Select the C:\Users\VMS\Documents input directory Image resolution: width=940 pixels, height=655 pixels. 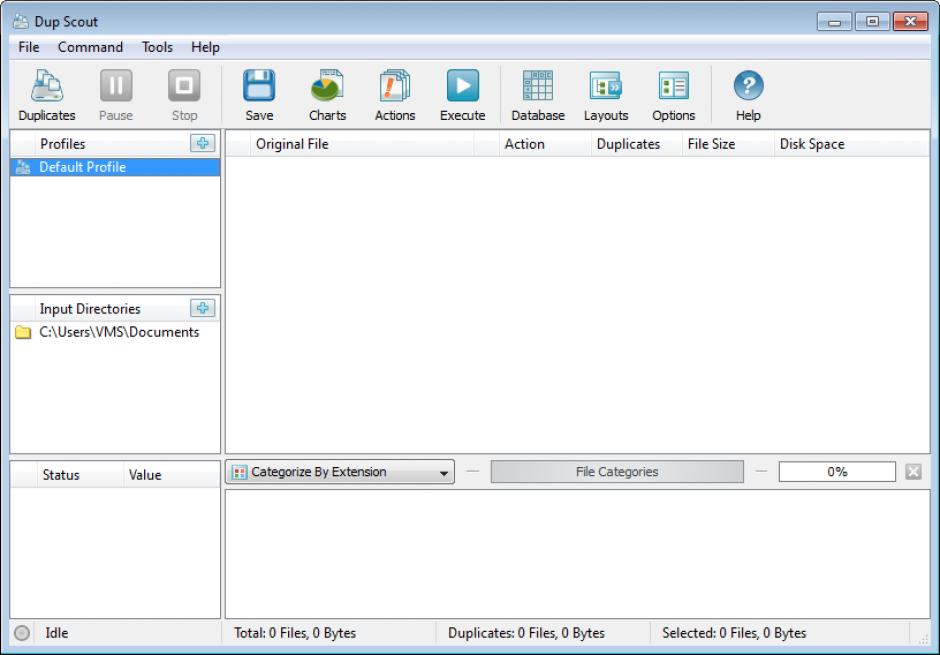tap(119, 333)
